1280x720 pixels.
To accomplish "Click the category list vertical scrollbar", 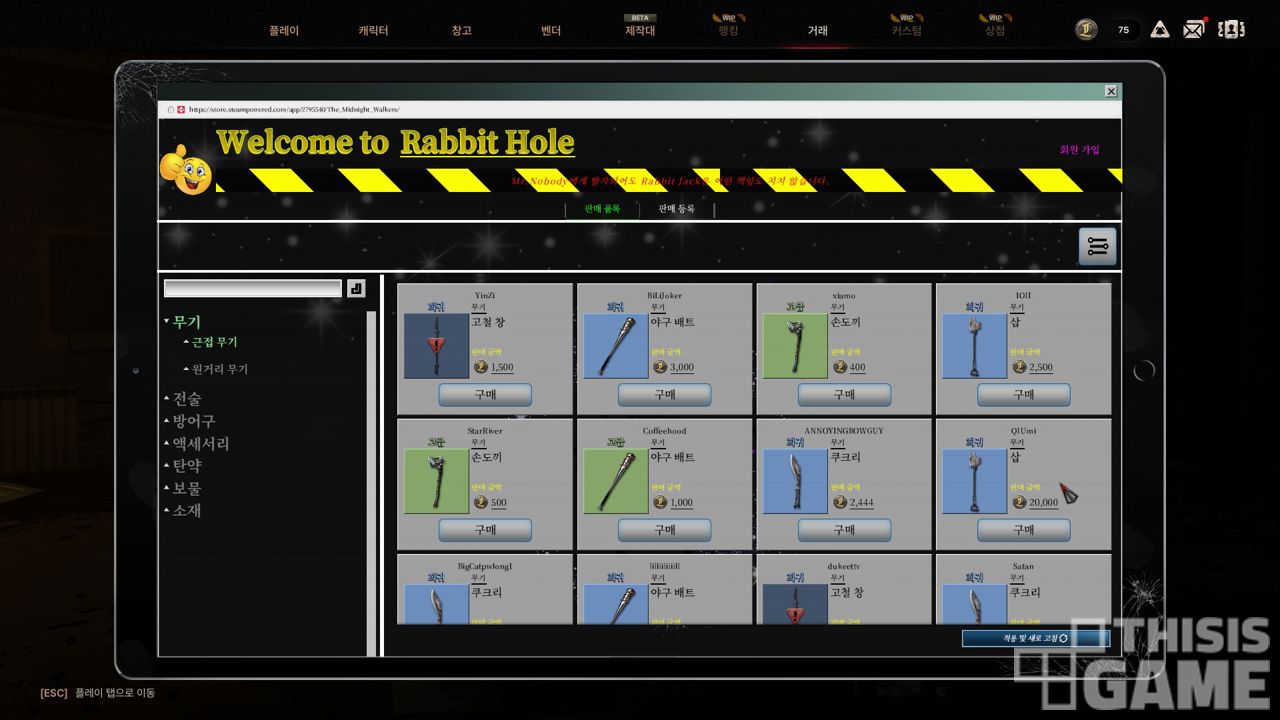I will 372,480.
